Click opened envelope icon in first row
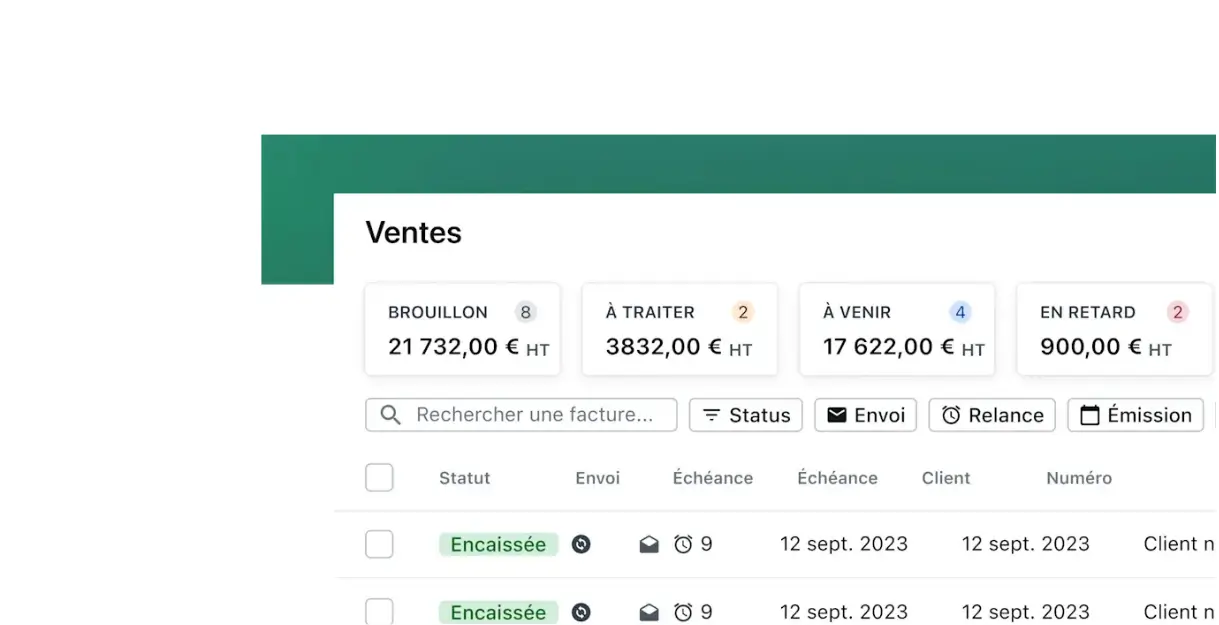The width and height of the screenshot is (1219, 625). pos(649,544)
